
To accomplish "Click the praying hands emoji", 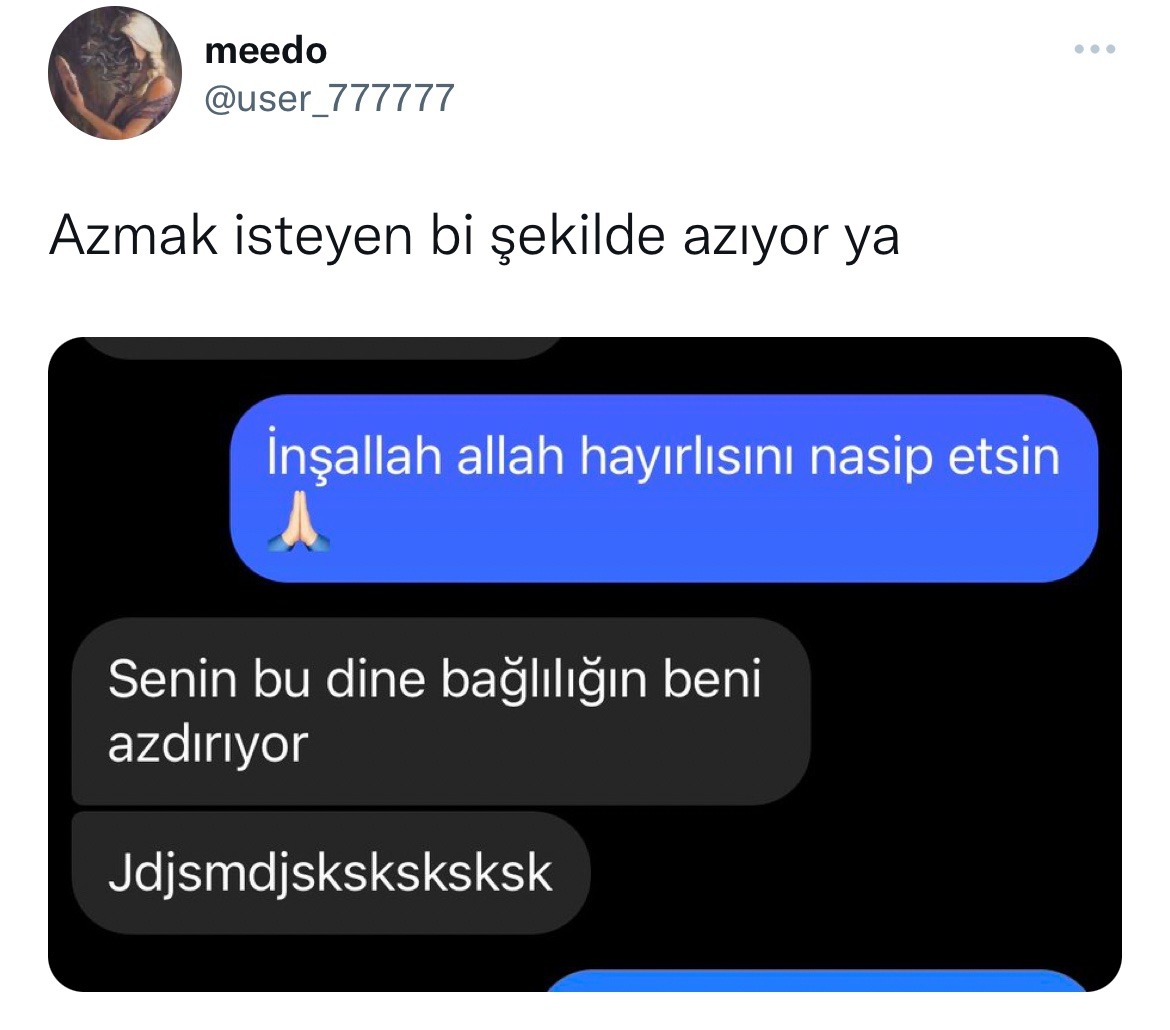I will pyautogui.click(x=298, y=521).
